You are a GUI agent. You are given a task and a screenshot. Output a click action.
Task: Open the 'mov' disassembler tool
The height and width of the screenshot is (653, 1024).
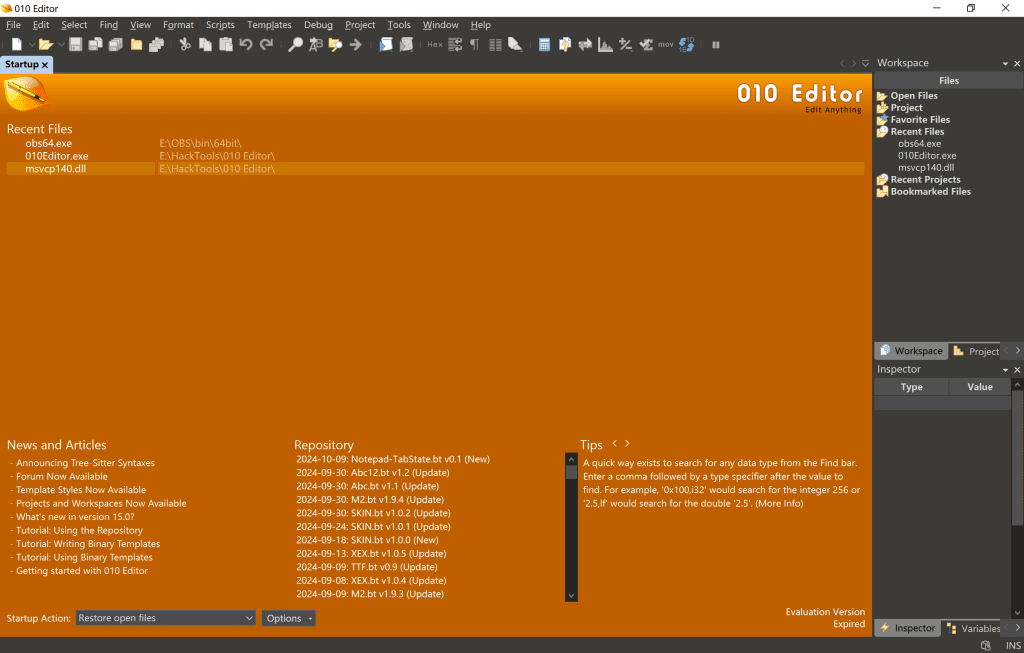click(665, 44)
